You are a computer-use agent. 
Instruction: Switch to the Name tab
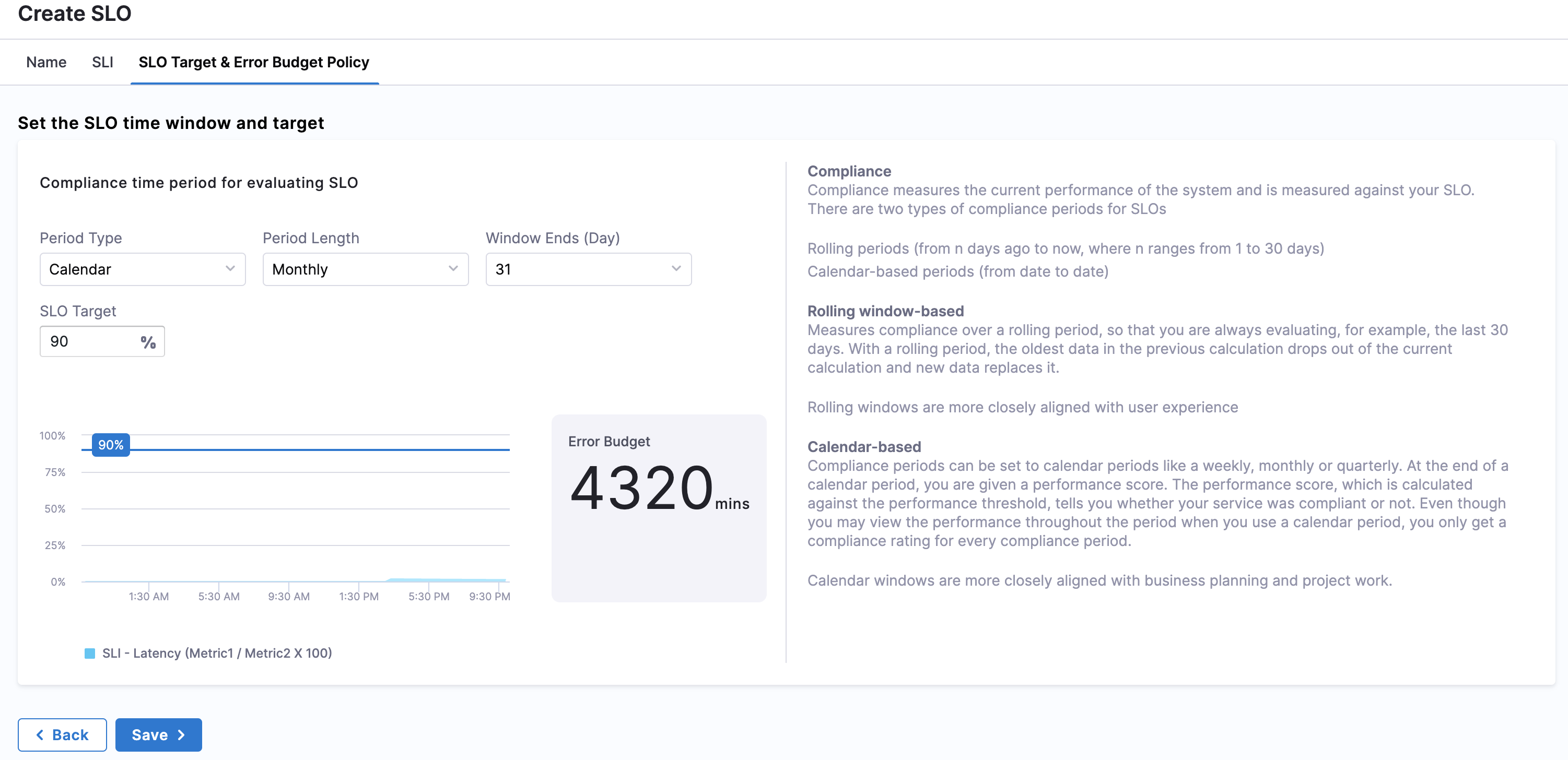click(46, 62)
